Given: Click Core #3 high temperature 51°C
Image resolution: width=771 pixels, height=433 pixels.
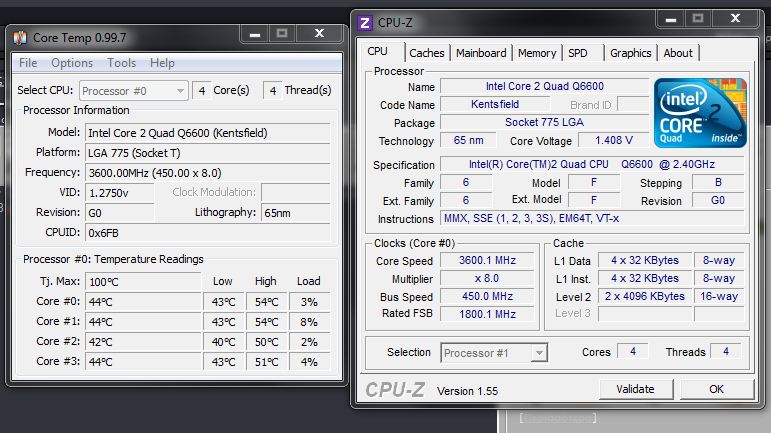Looking at the screenshot, I should 267,362.
